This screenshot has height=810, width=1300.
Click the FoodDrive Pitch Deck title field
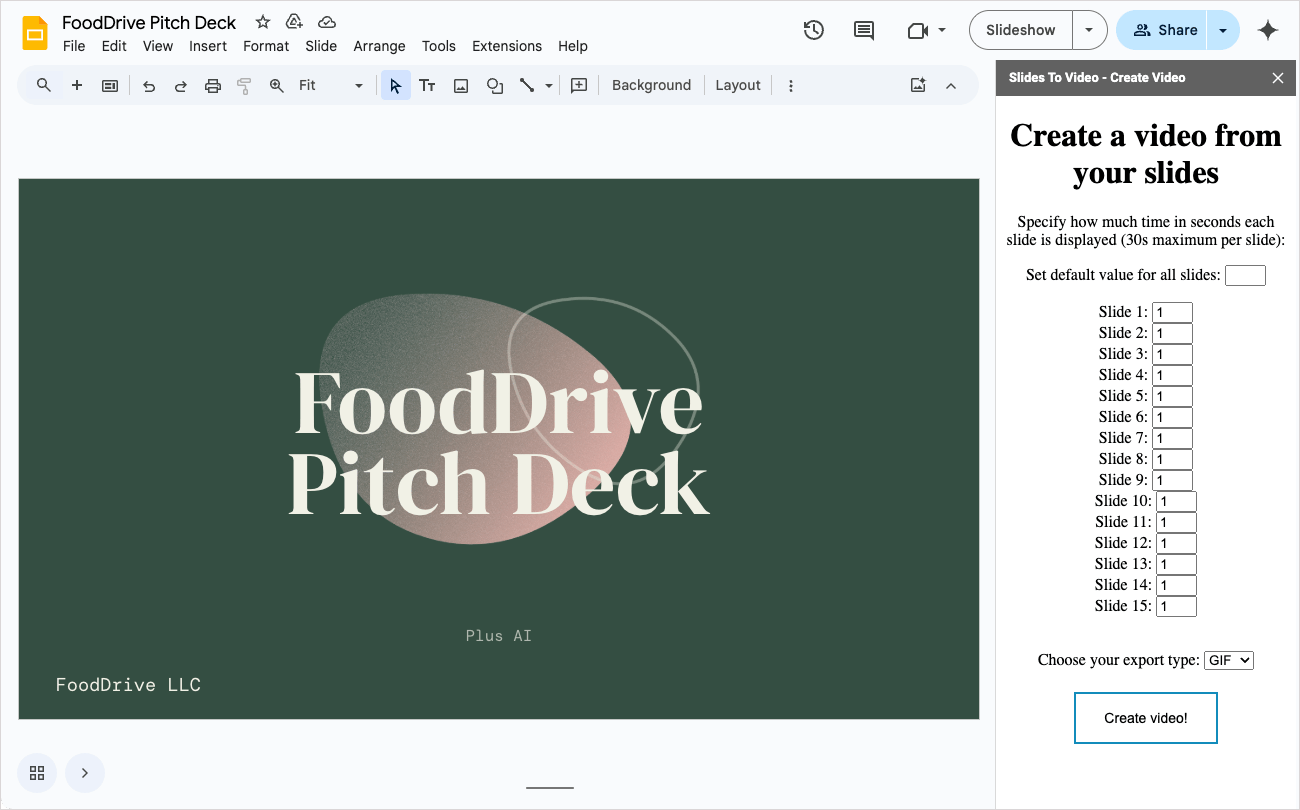click(x=149, y=22)
